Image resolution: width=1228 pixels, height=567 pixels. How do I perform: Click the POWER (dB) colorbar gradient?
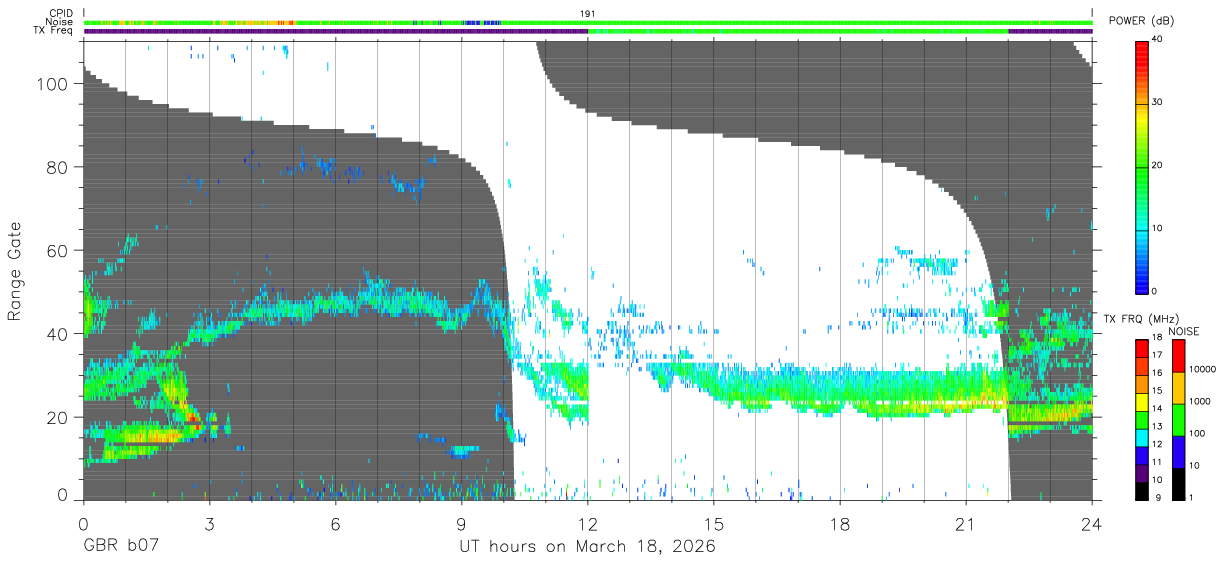coord(1142,166)
